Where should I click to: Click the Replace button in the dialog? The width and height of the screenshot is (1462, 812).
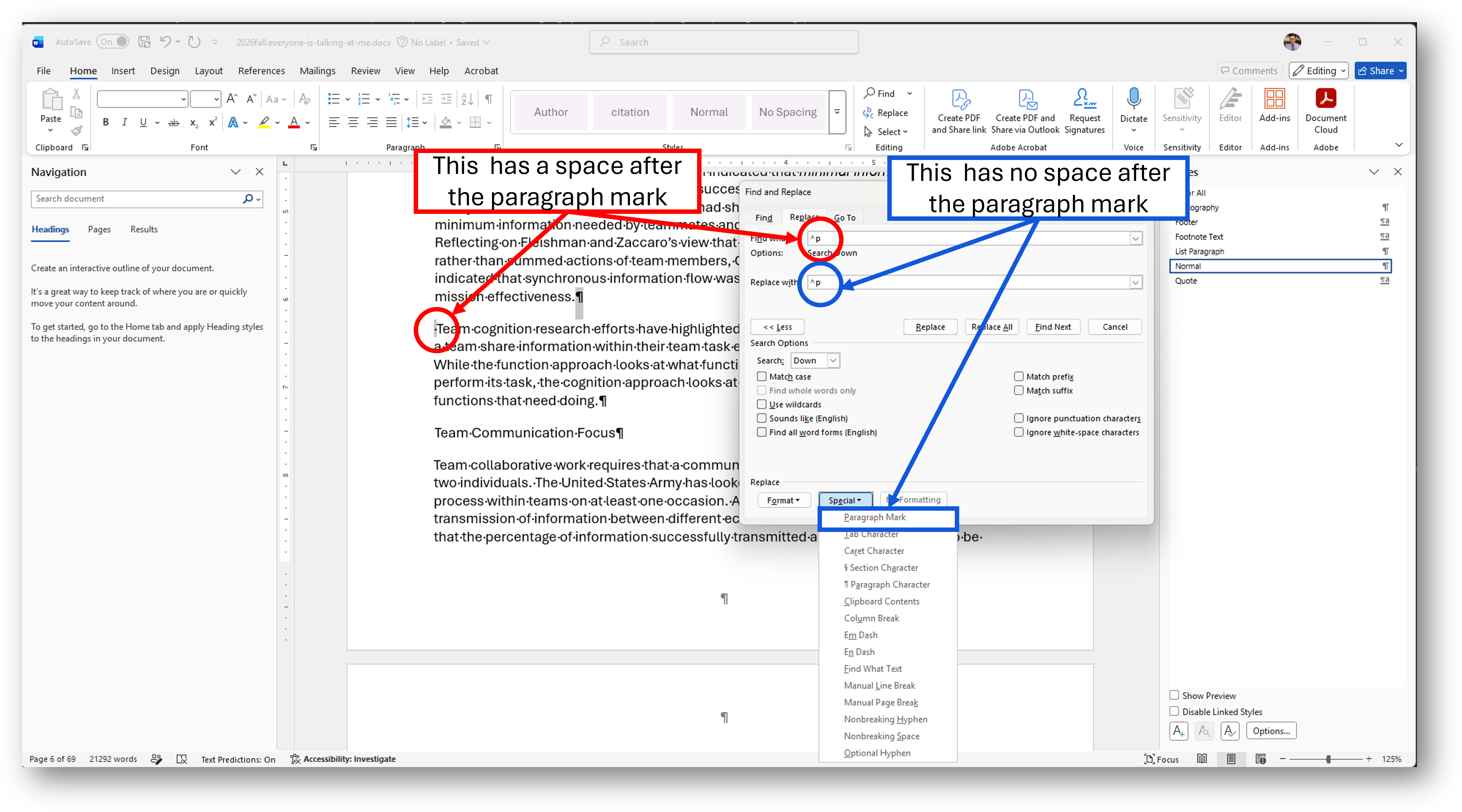coord(930,327)
